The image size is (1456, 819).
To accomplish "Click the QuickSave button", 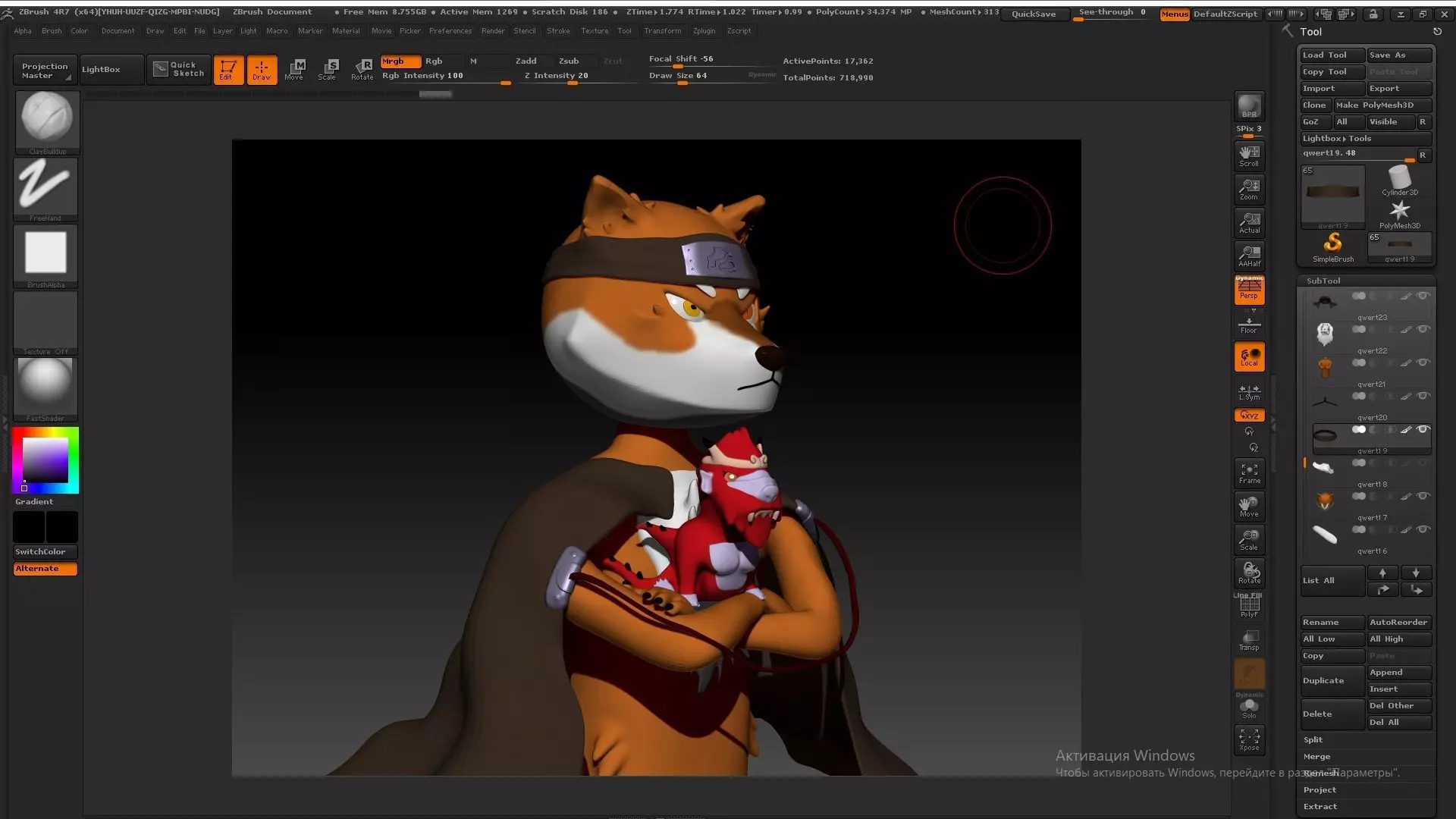I will (x=1033, y=14).
